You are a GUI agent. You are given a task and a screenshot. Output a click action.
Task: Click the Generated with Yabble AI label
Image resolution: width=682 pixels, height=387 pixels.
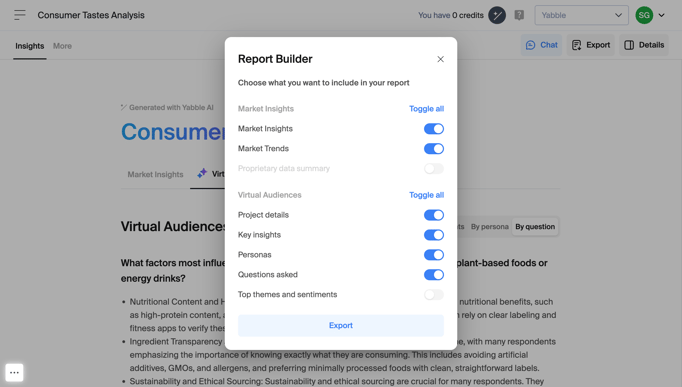tap(167, 107)
